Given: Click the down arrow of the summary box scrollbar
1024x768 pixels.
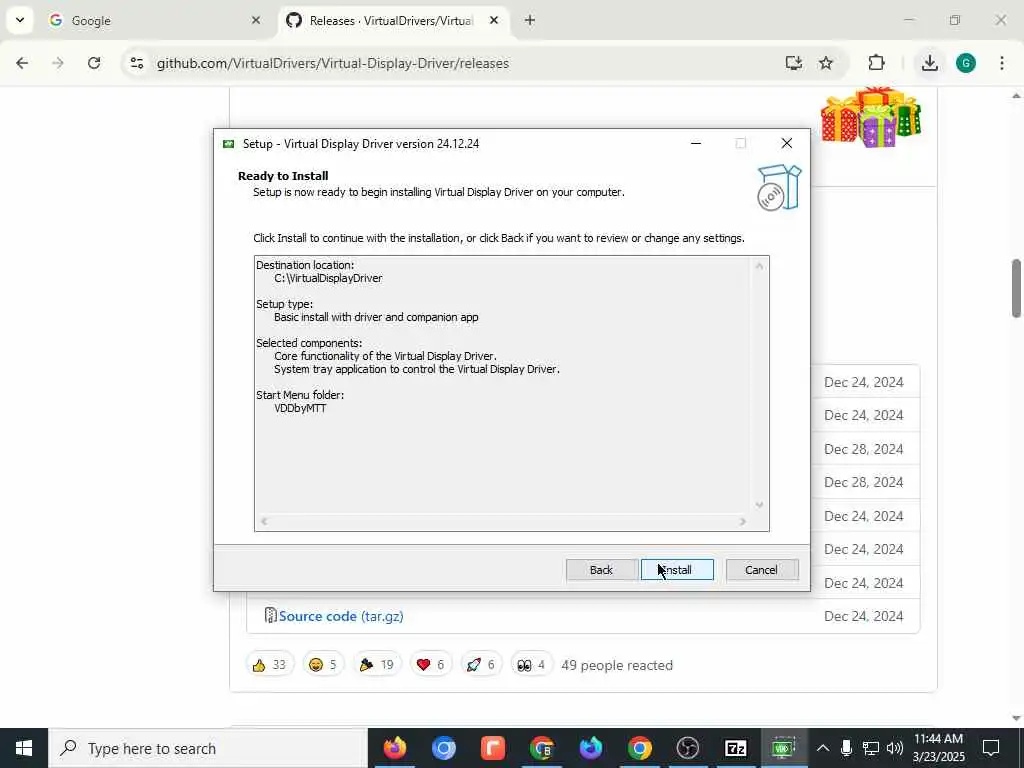Looking at the screenshot, I should pyautogui.click(x=760, y=505).
